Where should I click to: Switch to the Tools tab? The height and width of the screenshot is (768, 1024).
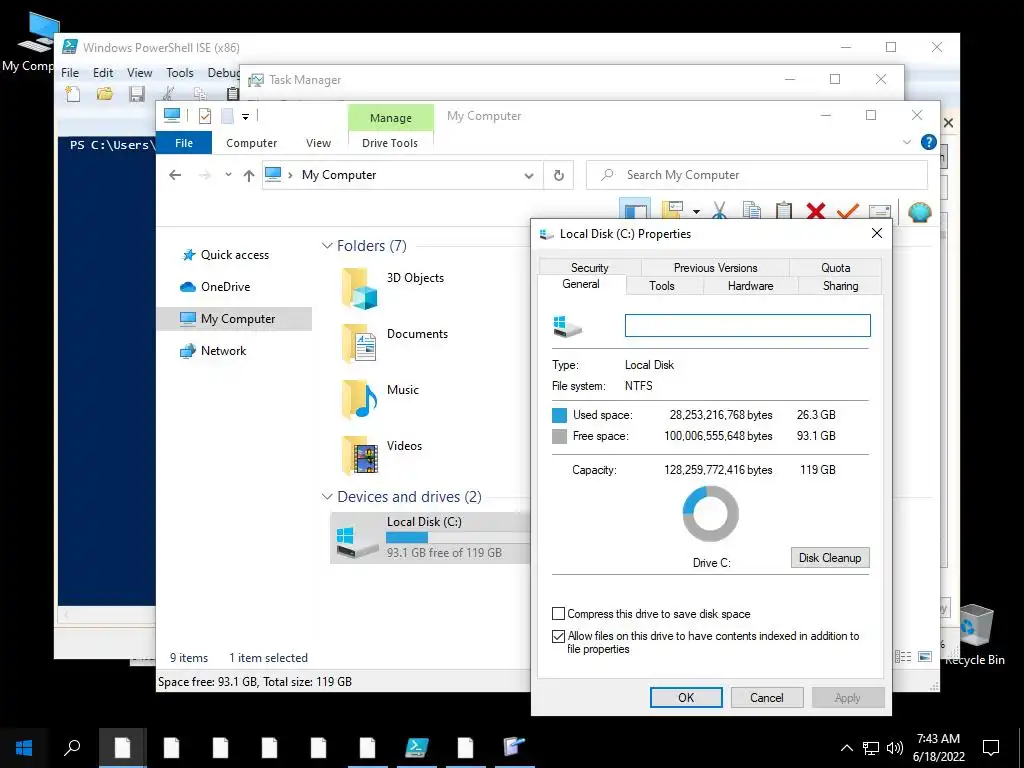pos(662,285)
